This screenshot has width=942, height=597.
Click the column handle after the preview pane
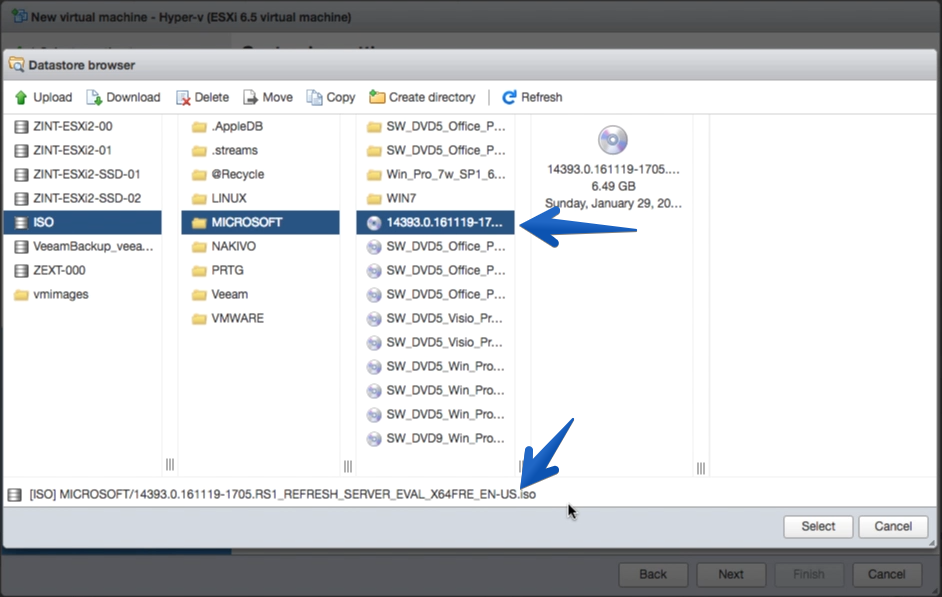[x=700, y=468]
